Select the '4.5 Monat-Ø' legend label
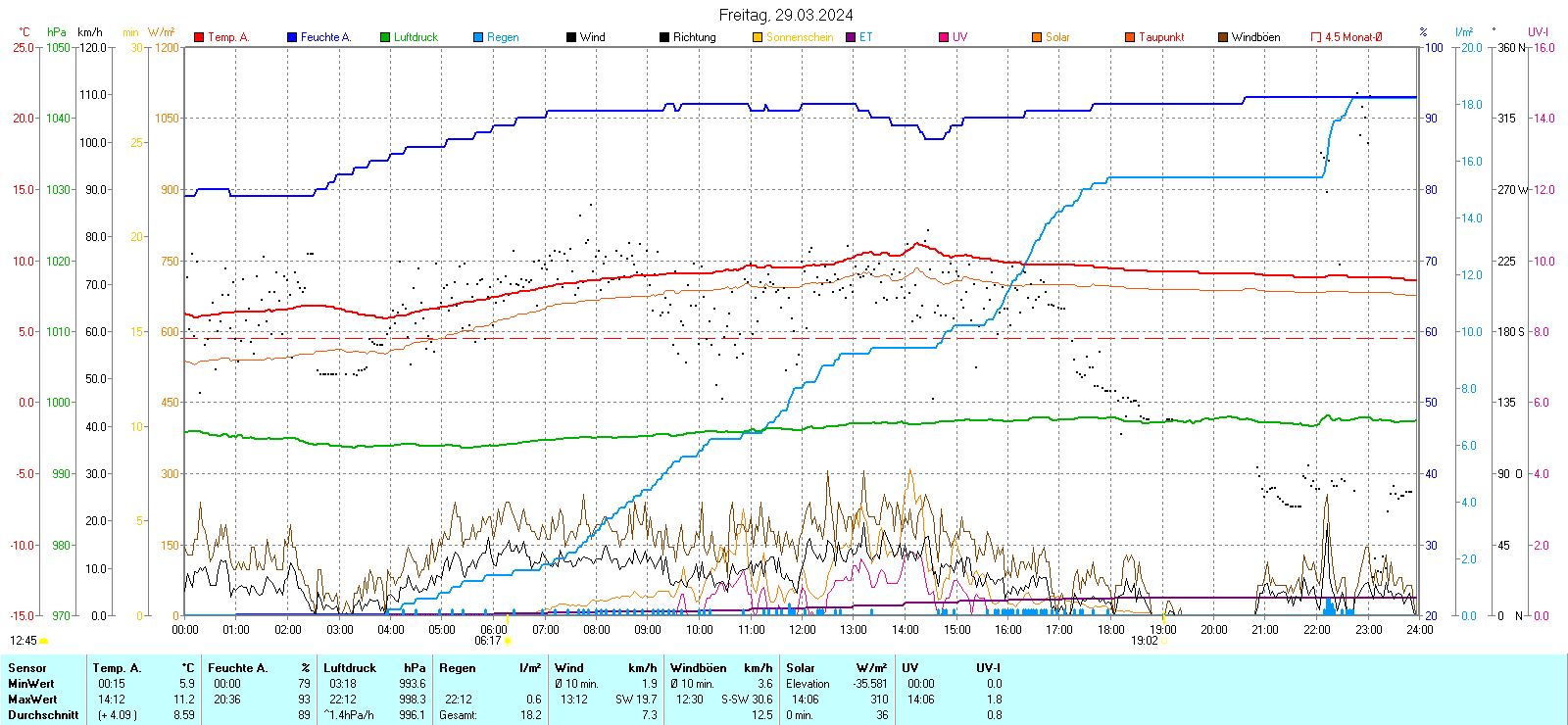 1353,37
